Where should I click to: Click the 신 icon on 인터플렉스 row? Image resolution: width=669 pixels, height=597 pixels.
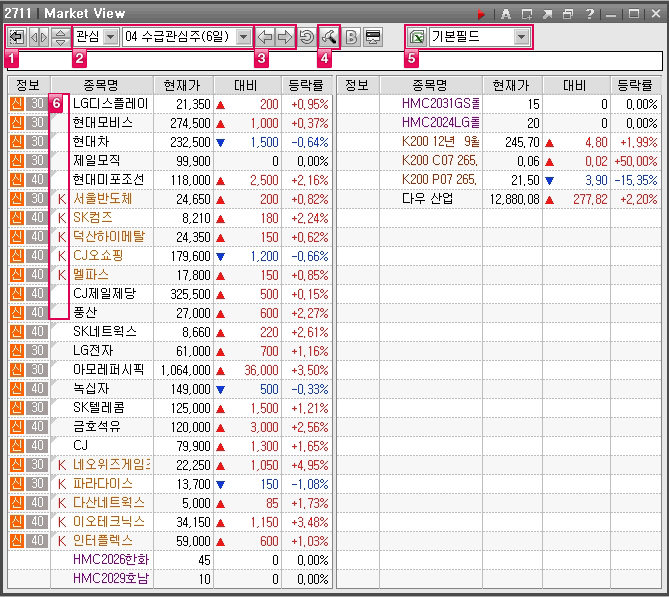(17, 541)
